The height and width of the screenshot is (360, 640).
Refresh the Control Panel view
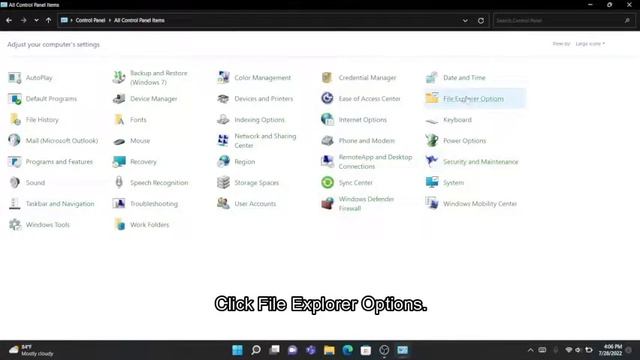[481, 20]
